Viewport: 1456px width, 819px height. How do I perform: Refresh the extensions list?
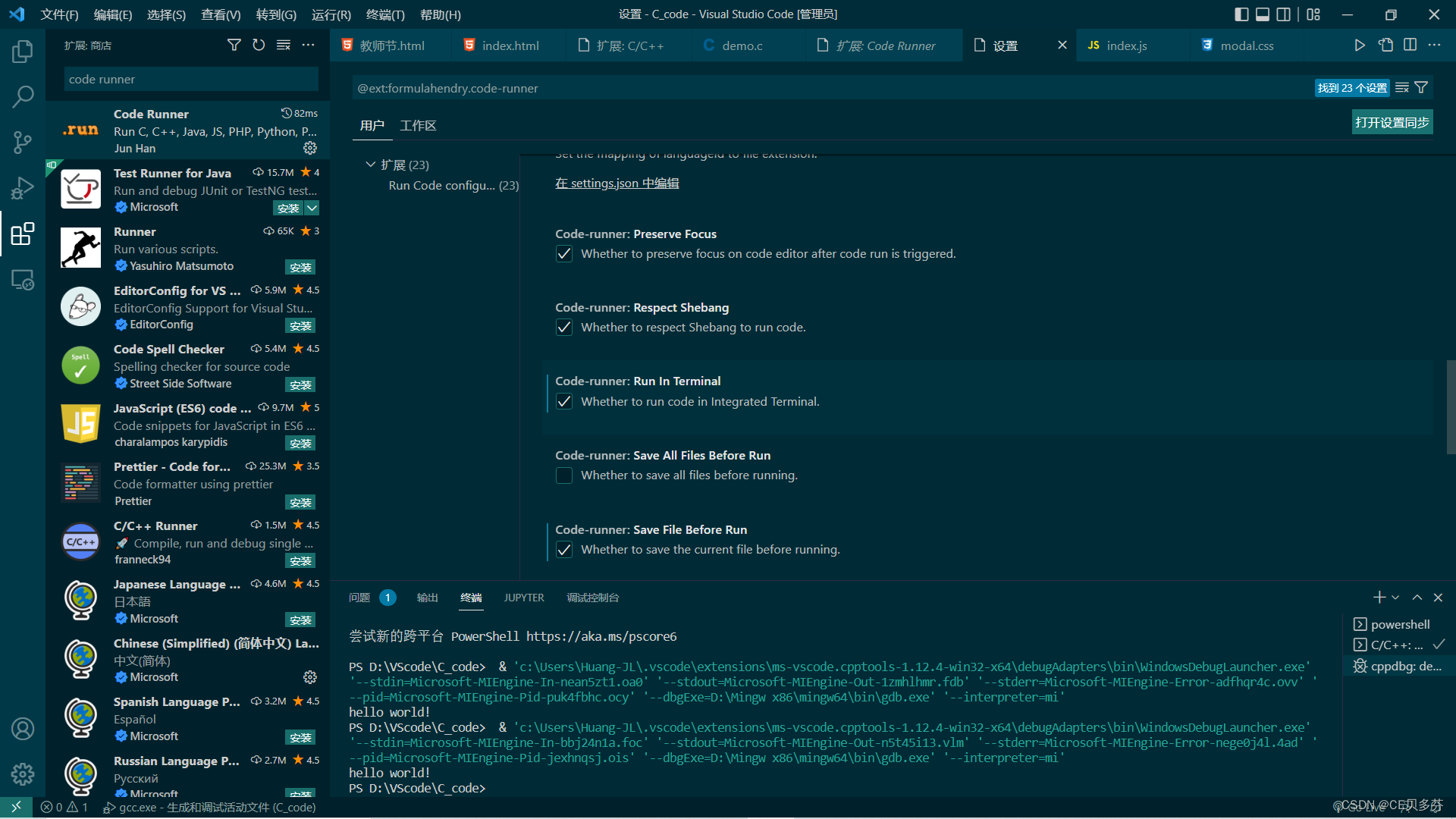click(259, 45)
